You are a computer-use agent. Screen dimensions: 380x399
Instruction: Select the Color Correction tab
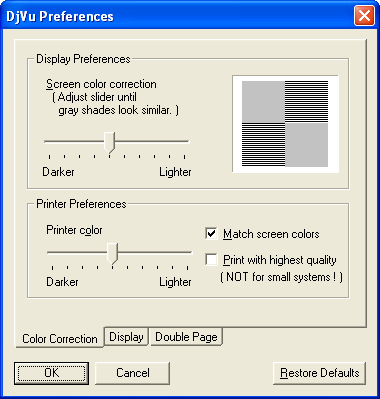60,338
